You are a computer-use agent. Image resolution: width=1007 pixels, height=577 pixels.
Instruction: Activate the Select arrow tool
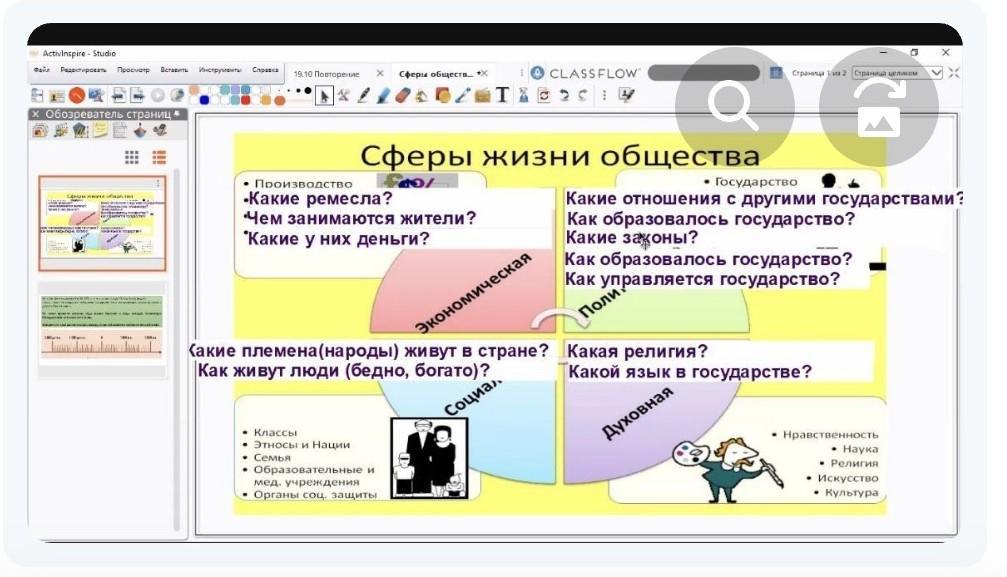click(x=324, y=96)
